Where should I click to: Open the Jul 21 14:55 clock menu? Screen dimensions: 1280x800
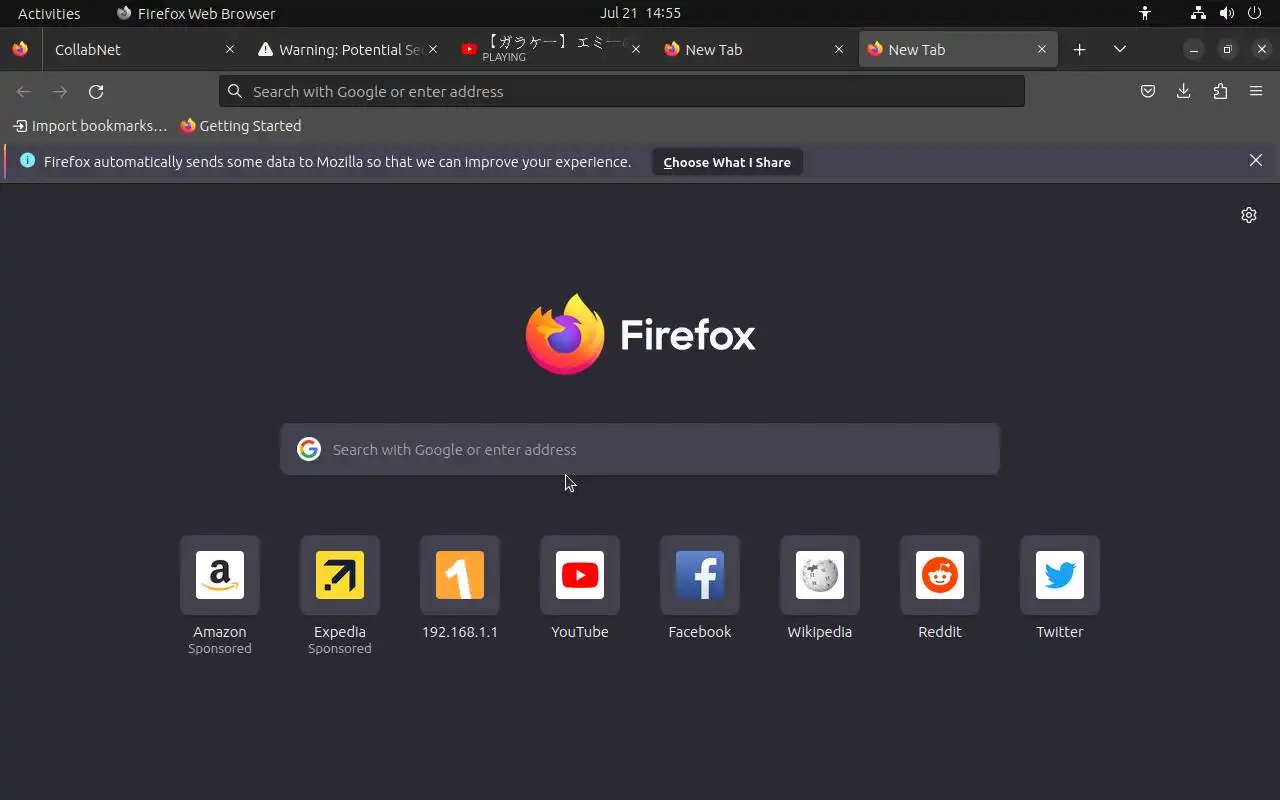click(640, 13)
